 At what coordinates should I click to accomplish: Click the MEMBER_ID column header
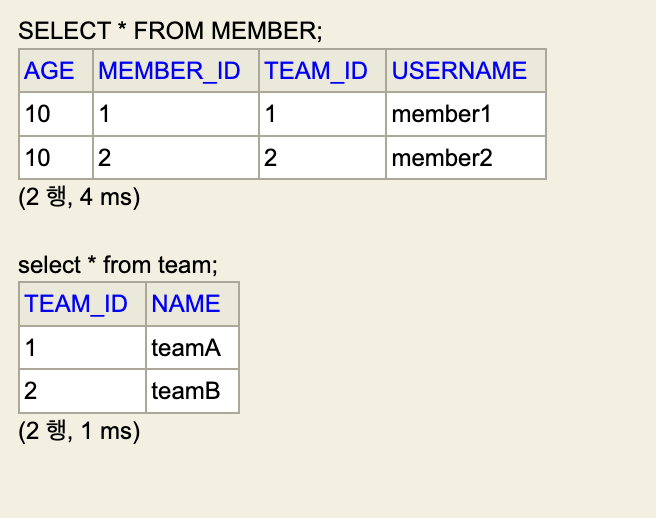170,71
